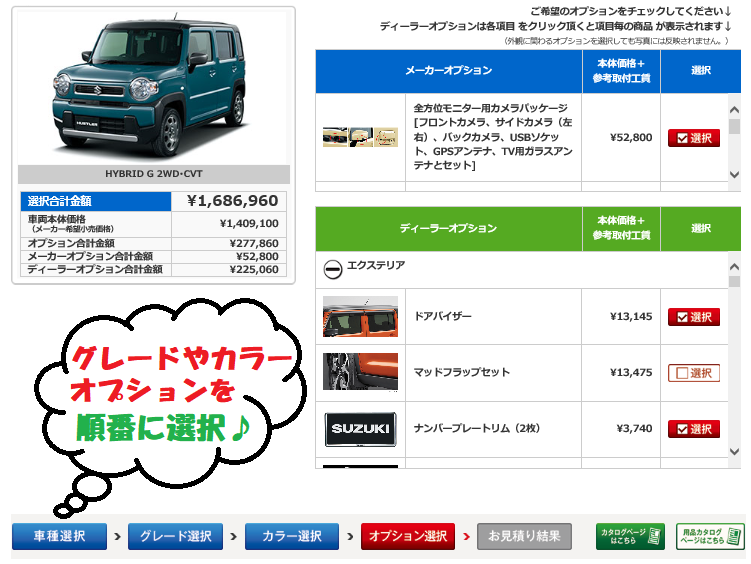The image size is (751, 564).
Task: Click the dealer options scroll-up arrow
Action: click(734, 267)
